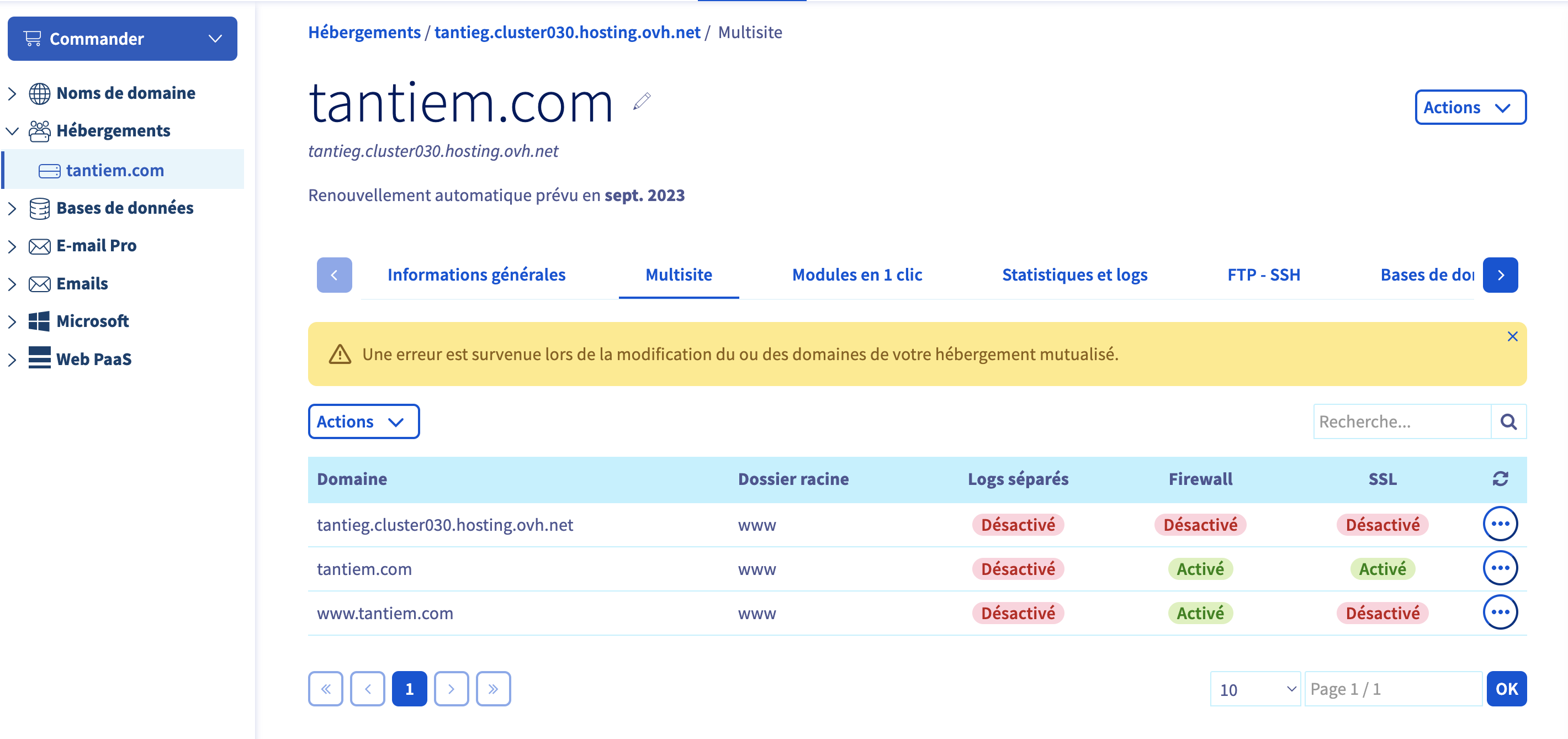The height and width of the screenshot is (739, 1568).
Task: Expand Noms de domaine tree section
Action: 12,93
